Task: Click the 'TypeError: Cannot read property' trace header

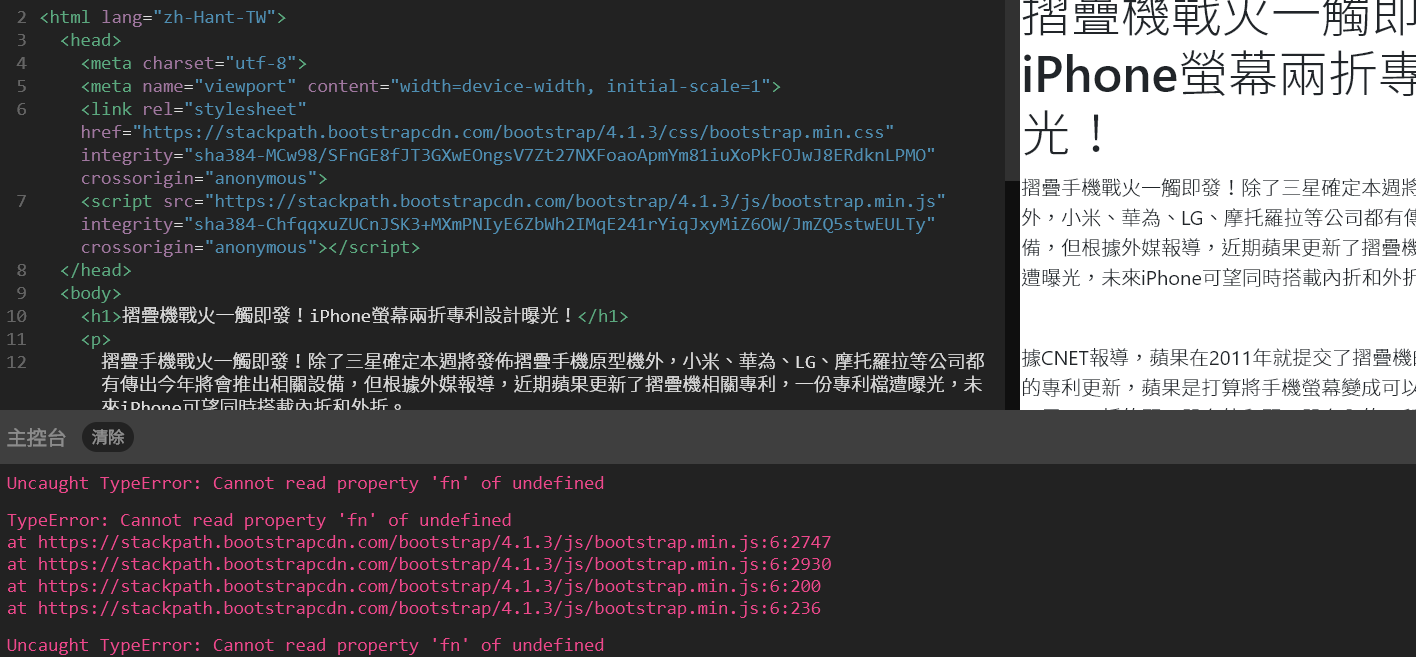Action: [x=259, y=520]
